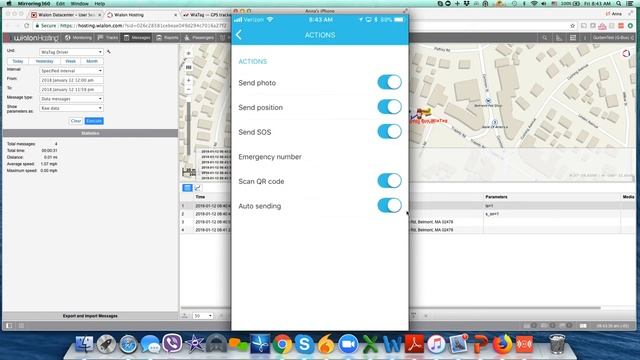
Task: Open Microsoft Excel from the Dock
Action: 370,344
